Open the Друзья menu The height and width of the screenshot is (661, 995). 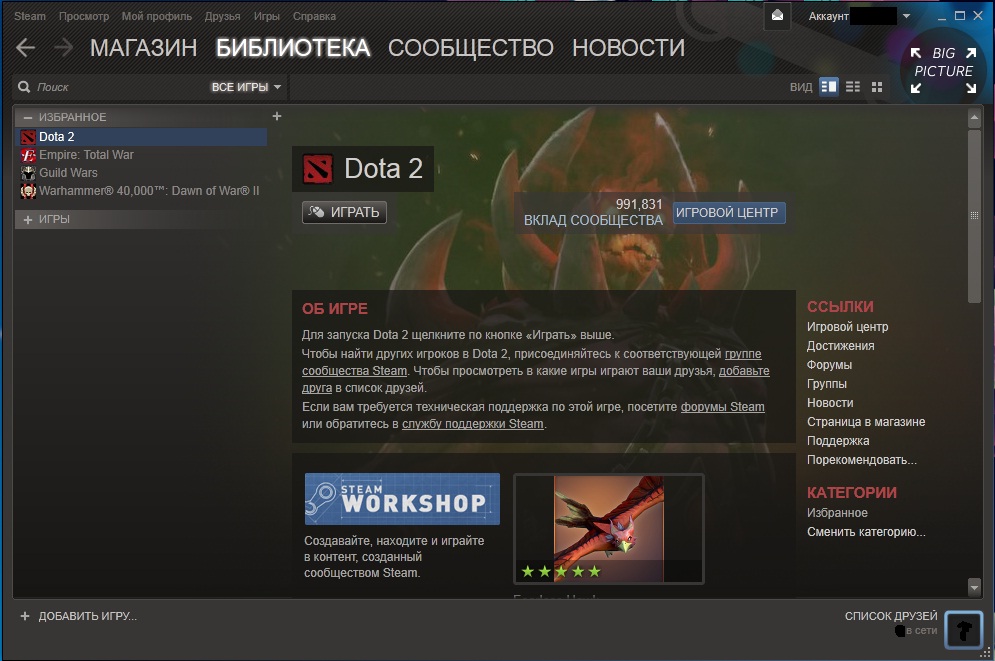pyautogui.click(x=222, y=16)
